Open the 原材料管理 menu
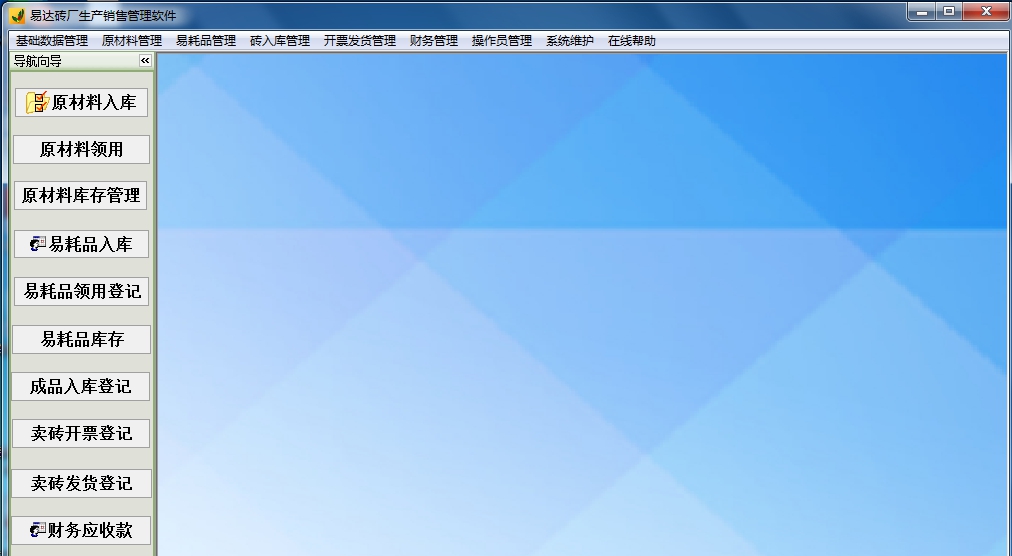This screenshot has width=1012, height=556. click(132, 41)
